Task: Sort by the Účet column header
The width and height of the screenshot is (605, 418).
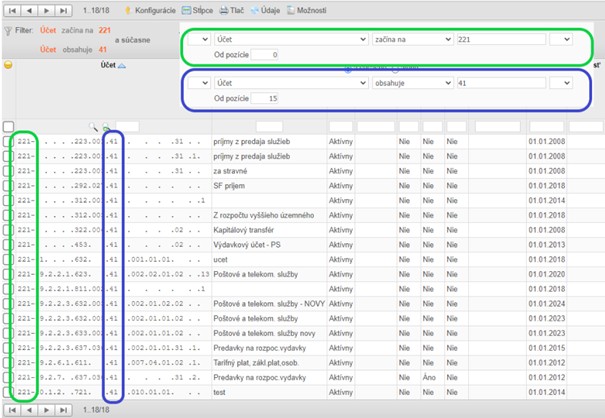Action: (x=106, y=65)
